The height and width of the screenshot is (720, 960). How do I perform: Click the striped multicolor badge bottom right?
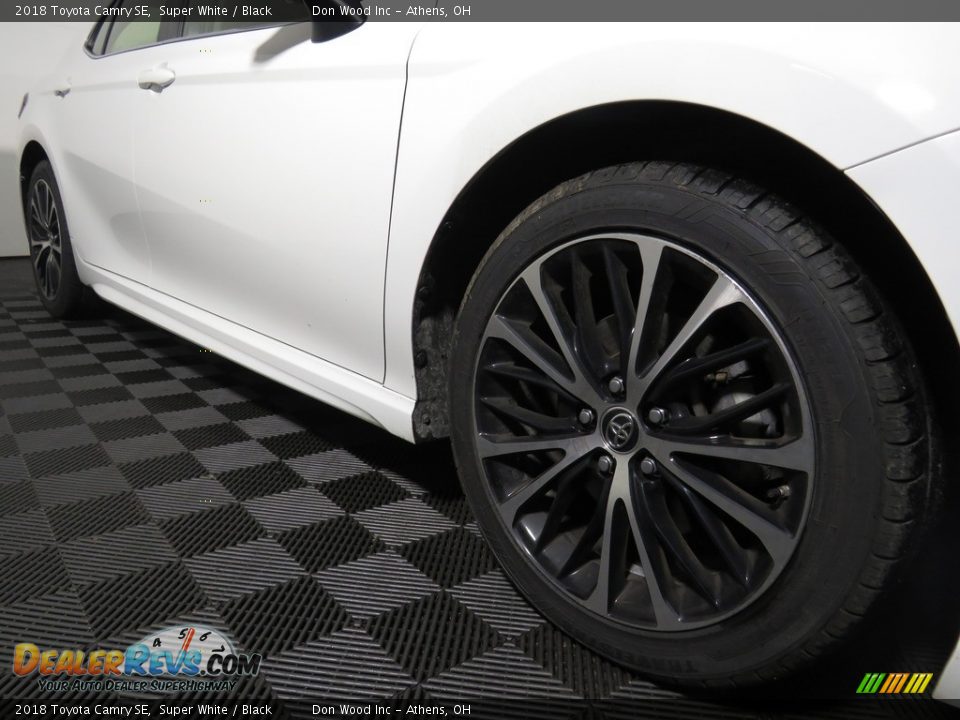pyautogui.click(x=893, y=683)
